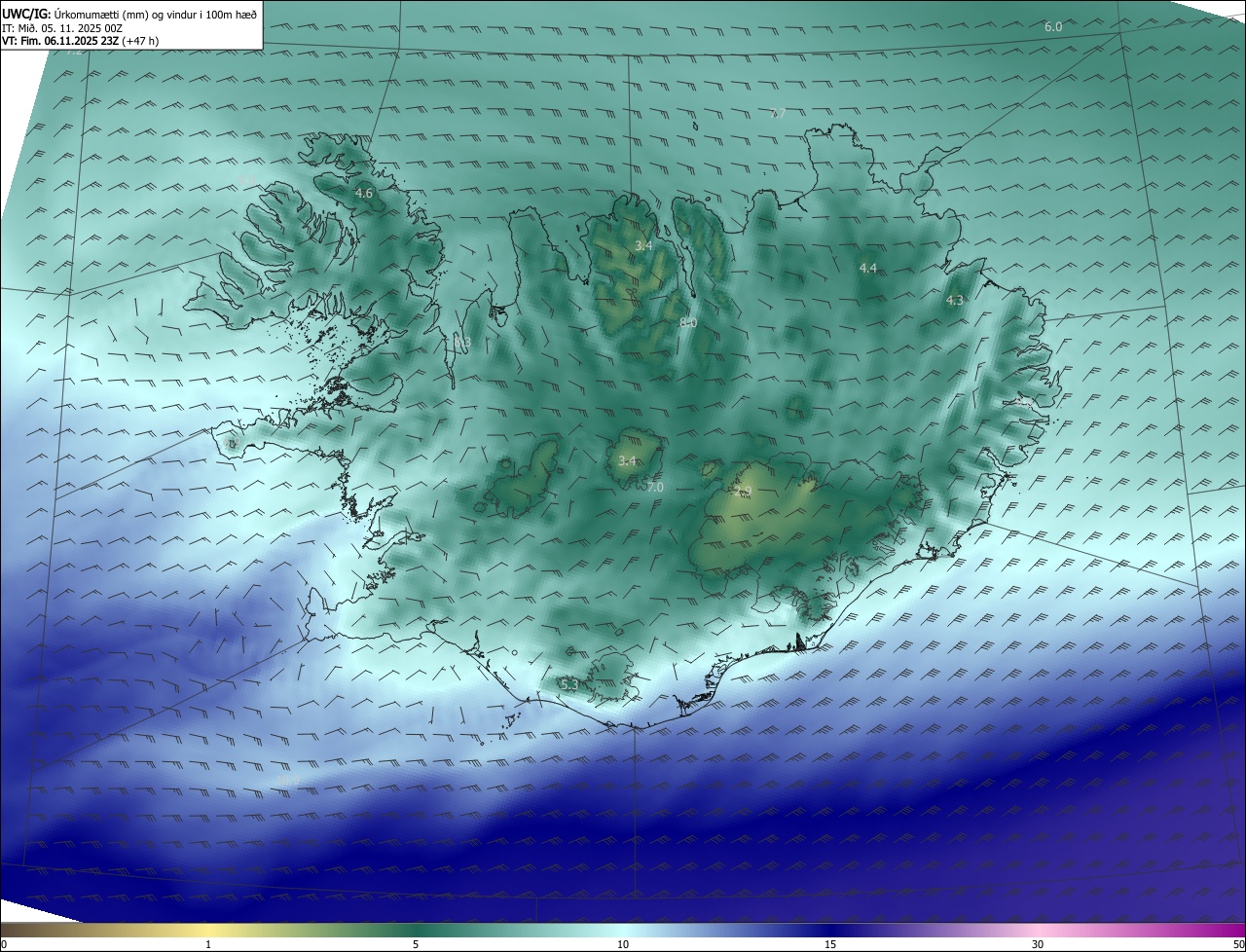Click the 8.3 value label in west Iceland

pyautogui.click(x=462, y=342)
